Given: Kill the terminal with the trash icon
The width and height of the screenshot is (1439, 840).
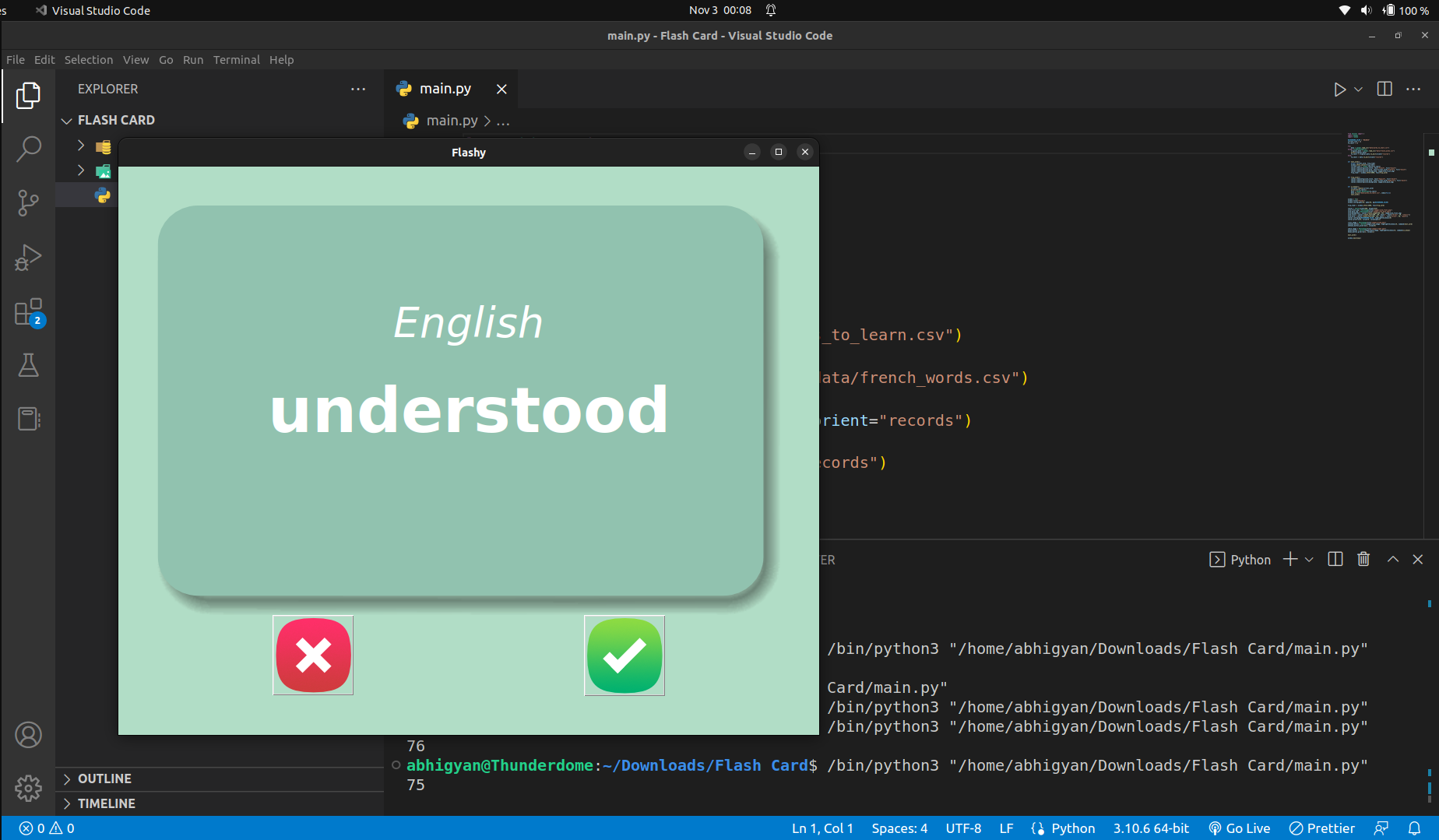Looking at the screenshot, I should point(1363,559).
